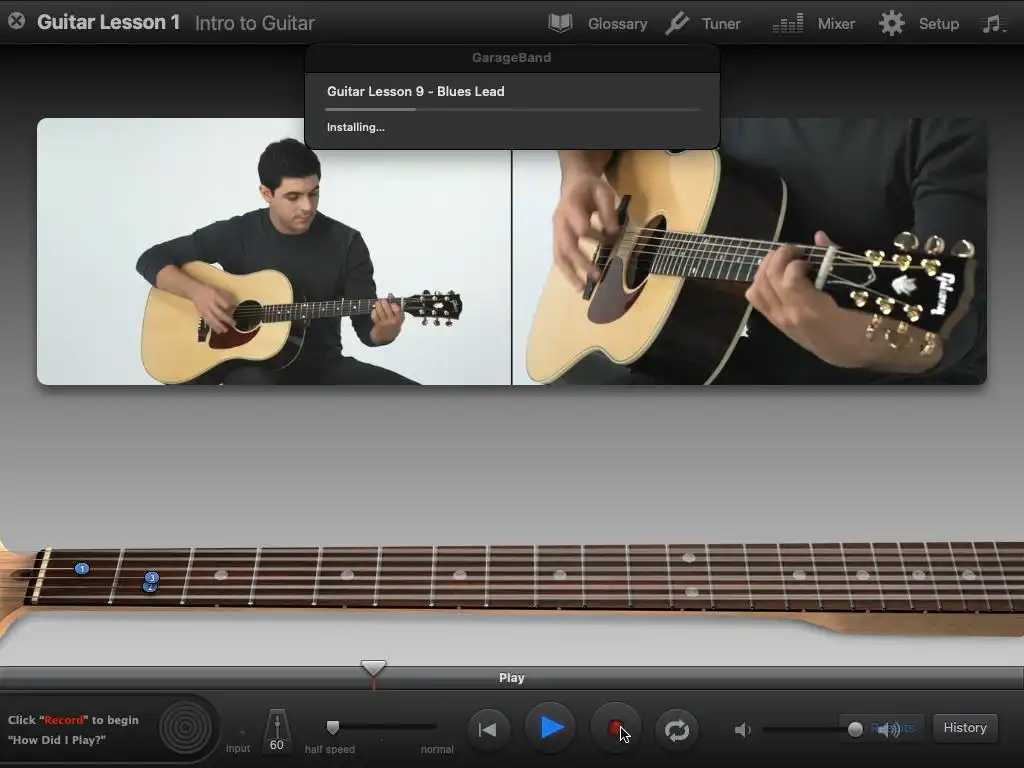
Task: Click the Glossary label
Action: 617,24
